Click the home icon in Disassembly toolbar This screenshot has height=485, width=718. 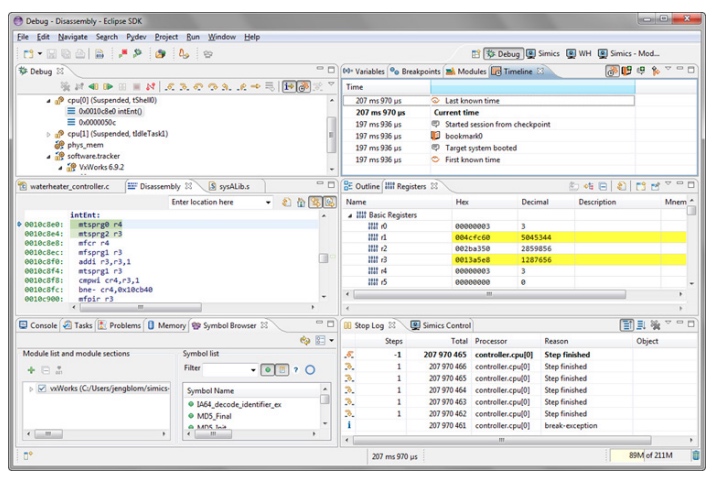pyautogui.click(x=301, y=202)
